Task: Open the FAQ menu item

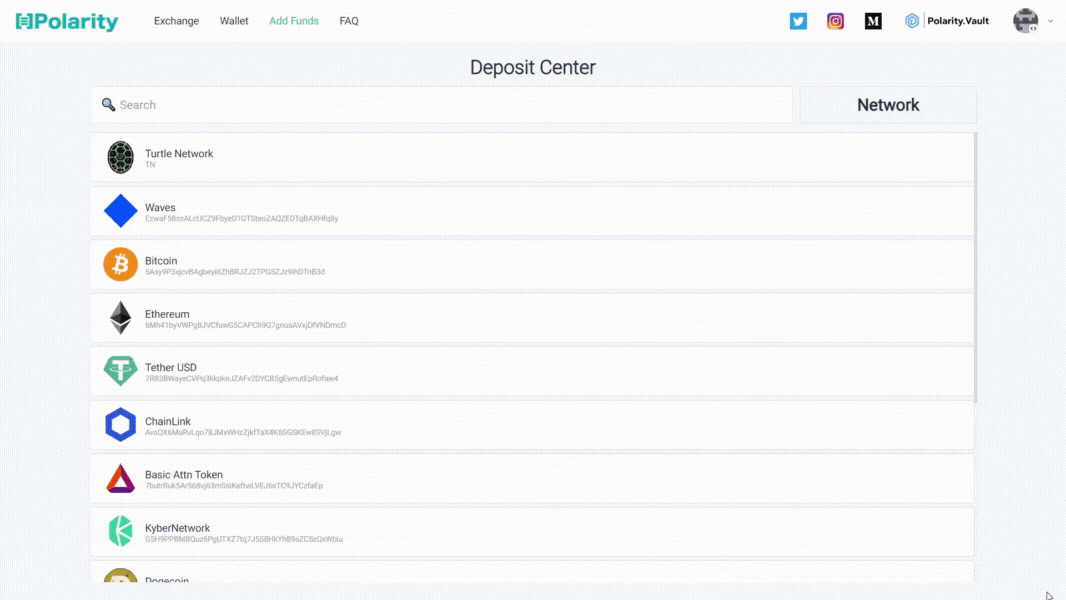Action: click(x=349, y=21)
